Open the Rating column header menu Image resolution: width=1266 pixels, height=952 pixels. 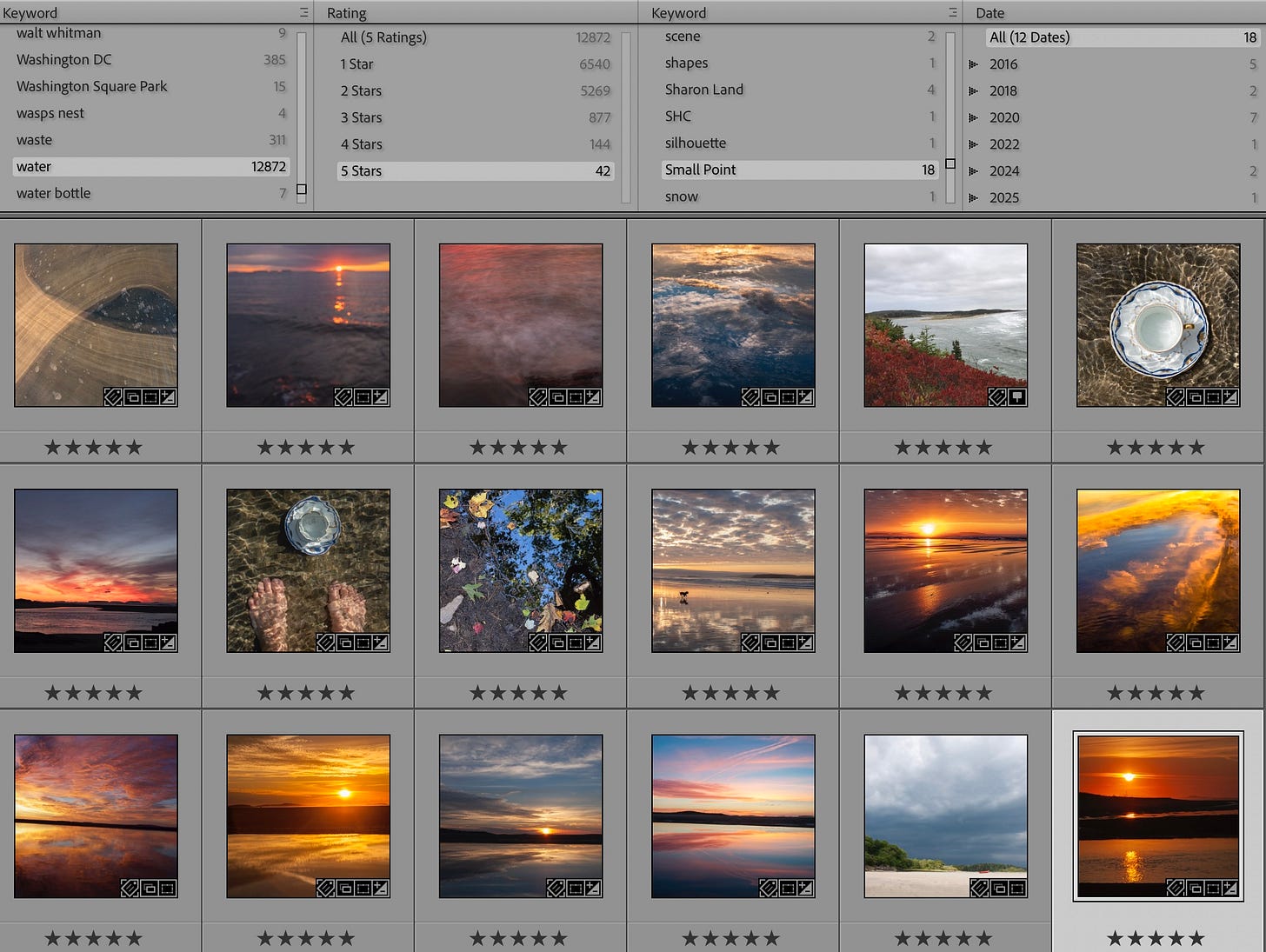(x=347, y=13)
